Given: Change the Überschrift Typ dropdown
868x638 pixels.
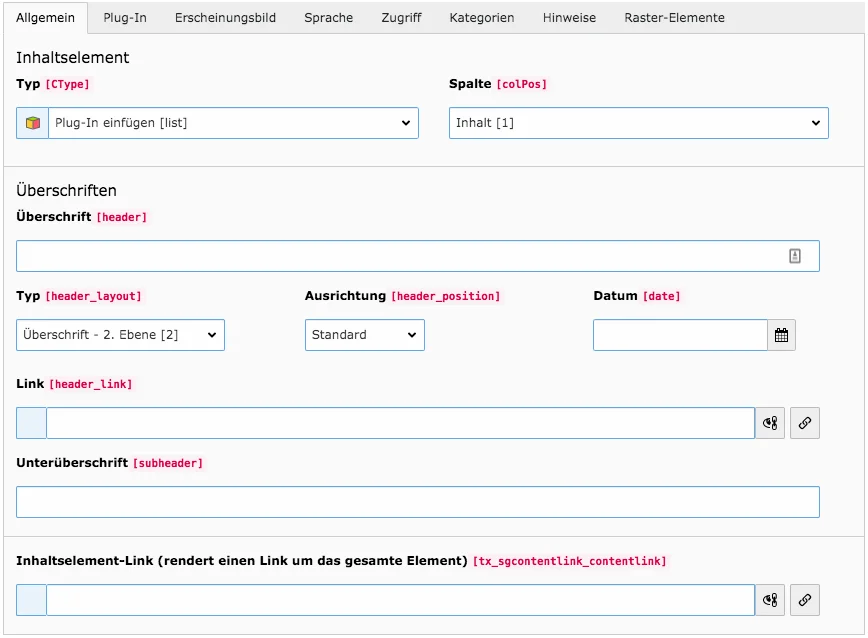Looking at the screenshot, I should point(120,334).
